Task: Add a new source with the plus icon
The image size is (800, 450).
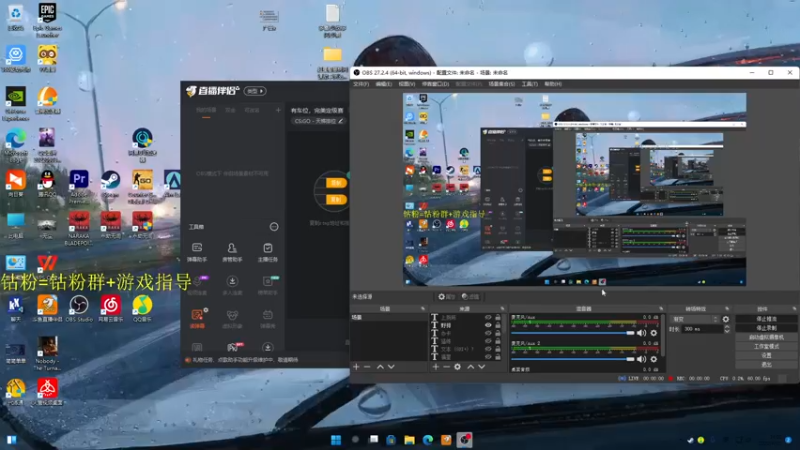Action: tap(436, 366)
